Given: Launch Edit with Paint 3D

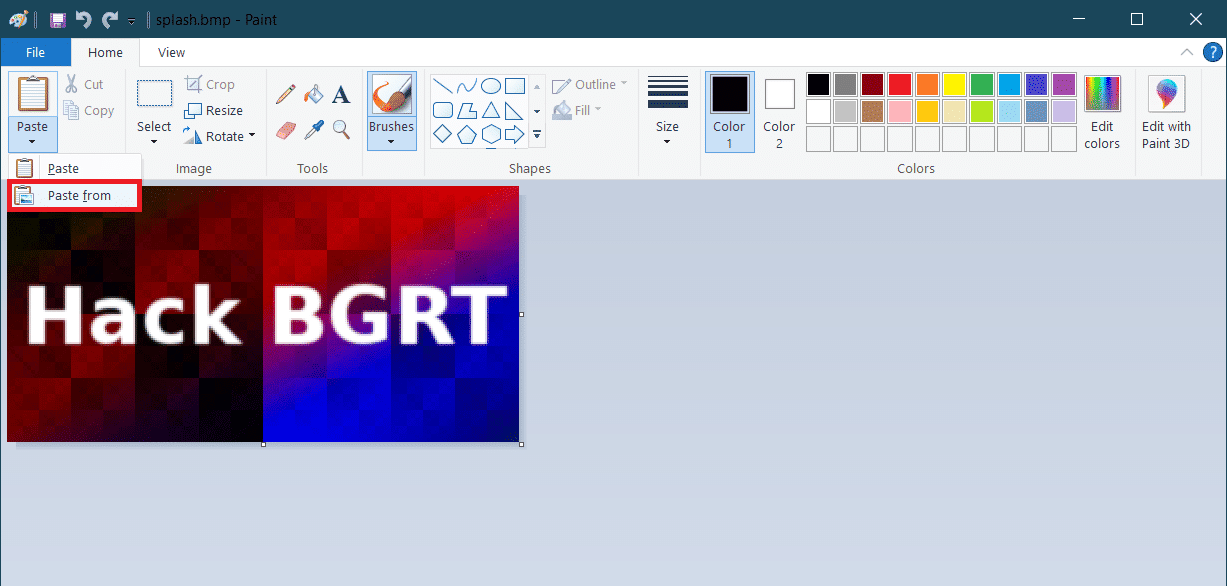Looking at the screenshot, I should click(1165, 110).
